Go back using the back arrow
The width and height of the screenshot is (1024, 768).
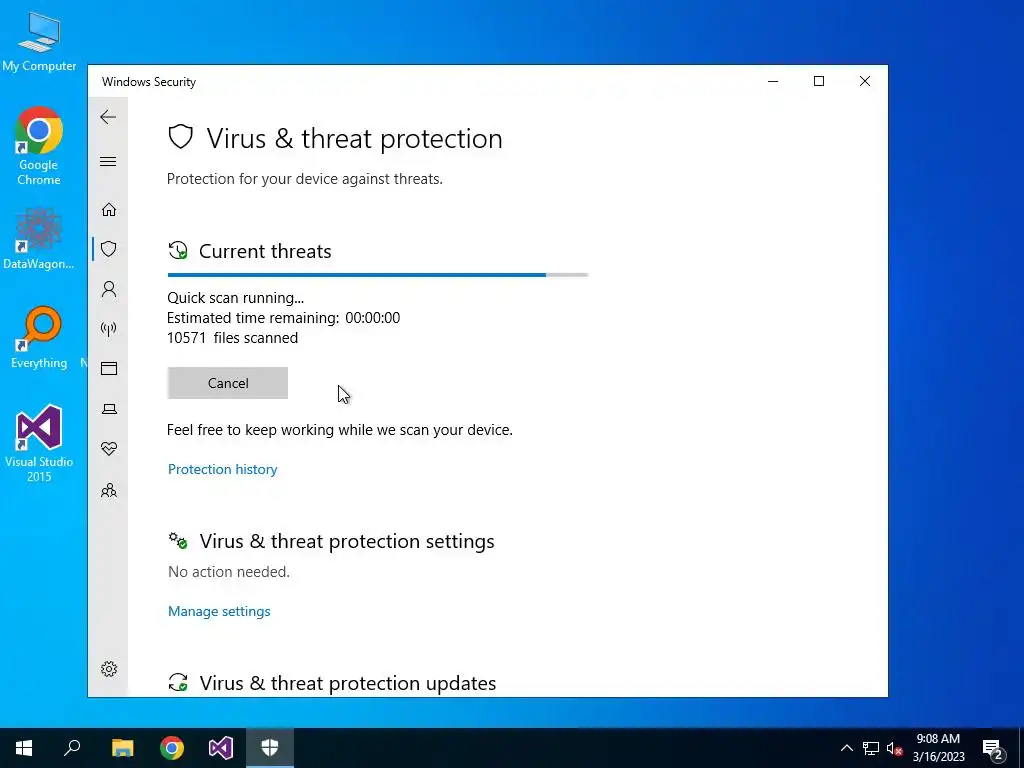click(x=108, y=117)
